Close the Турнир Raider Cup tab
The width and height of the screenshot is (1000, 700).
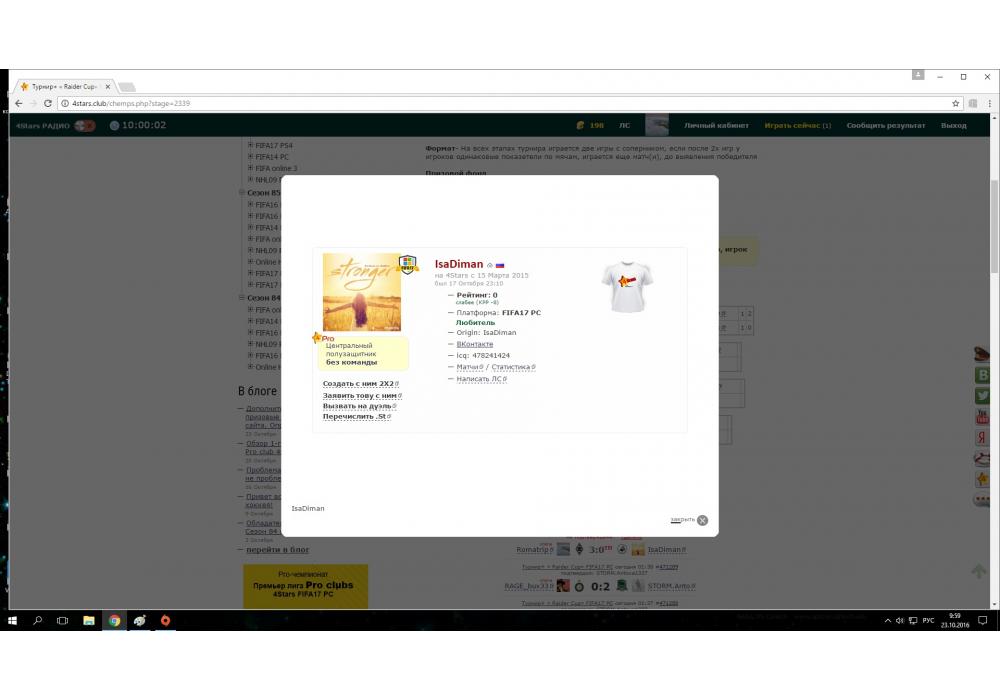(x=107, y=87)
